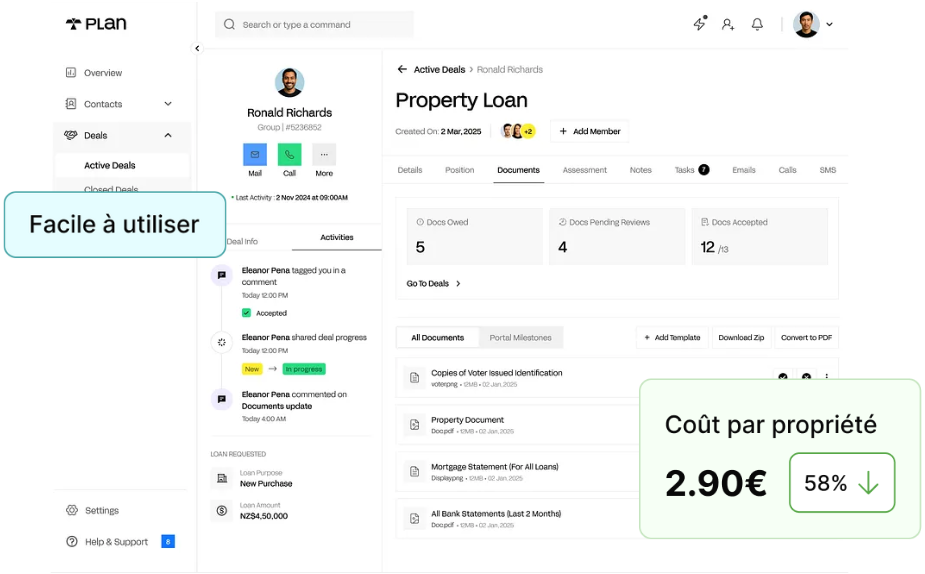The width and height of the screenshot is (925, 574).
Task: Open the user profile dropdown arrow
Action: pyautogui.click(x=830, y=25)
